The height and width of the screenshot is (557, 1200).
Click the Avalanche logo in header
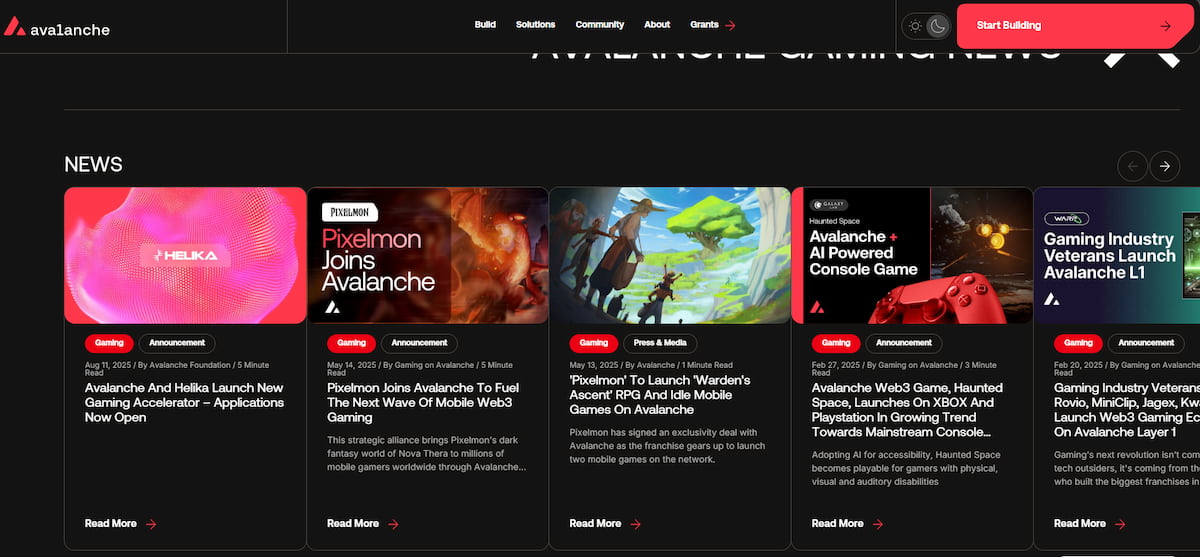(57, 27)
